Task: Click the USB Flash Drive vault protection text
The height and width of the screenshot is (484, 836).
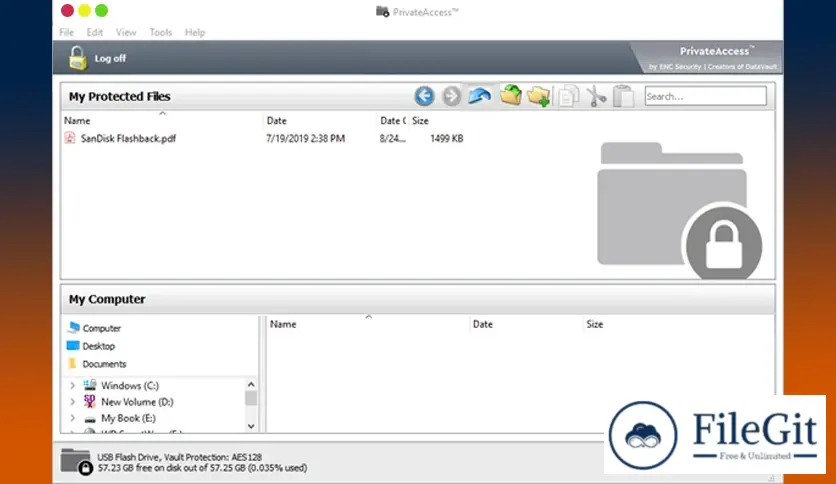Action: pos(179,457)
